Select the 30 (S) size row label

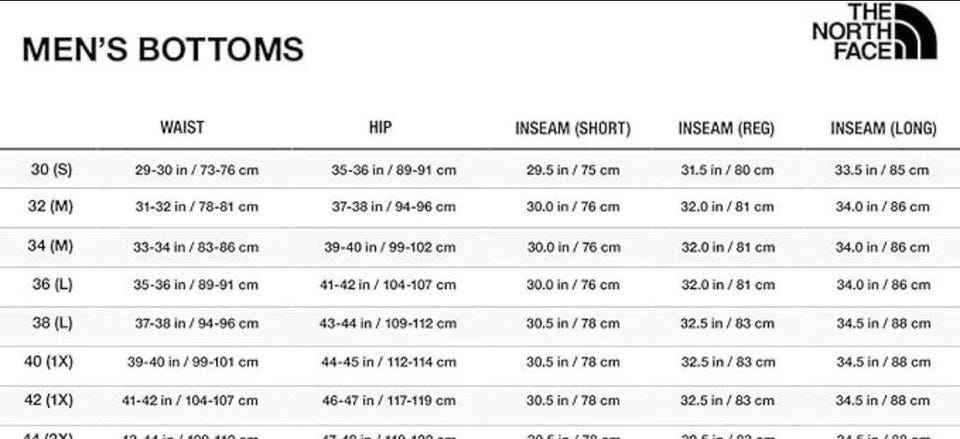click(51, 169)
